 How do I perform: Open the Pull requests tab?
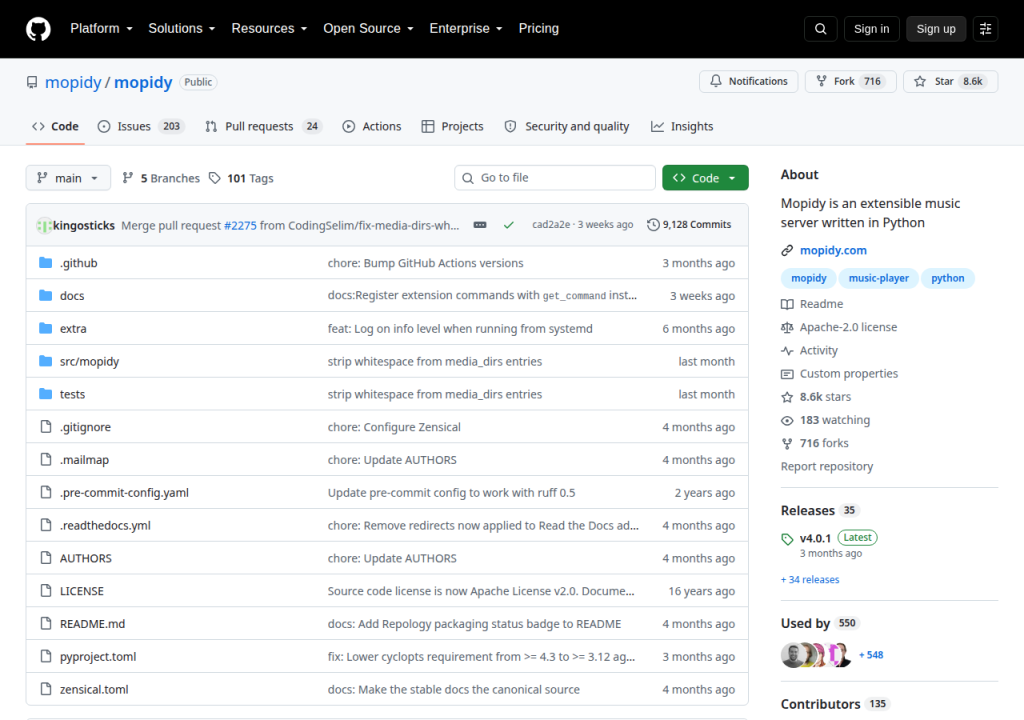click(x=264, y=126)
